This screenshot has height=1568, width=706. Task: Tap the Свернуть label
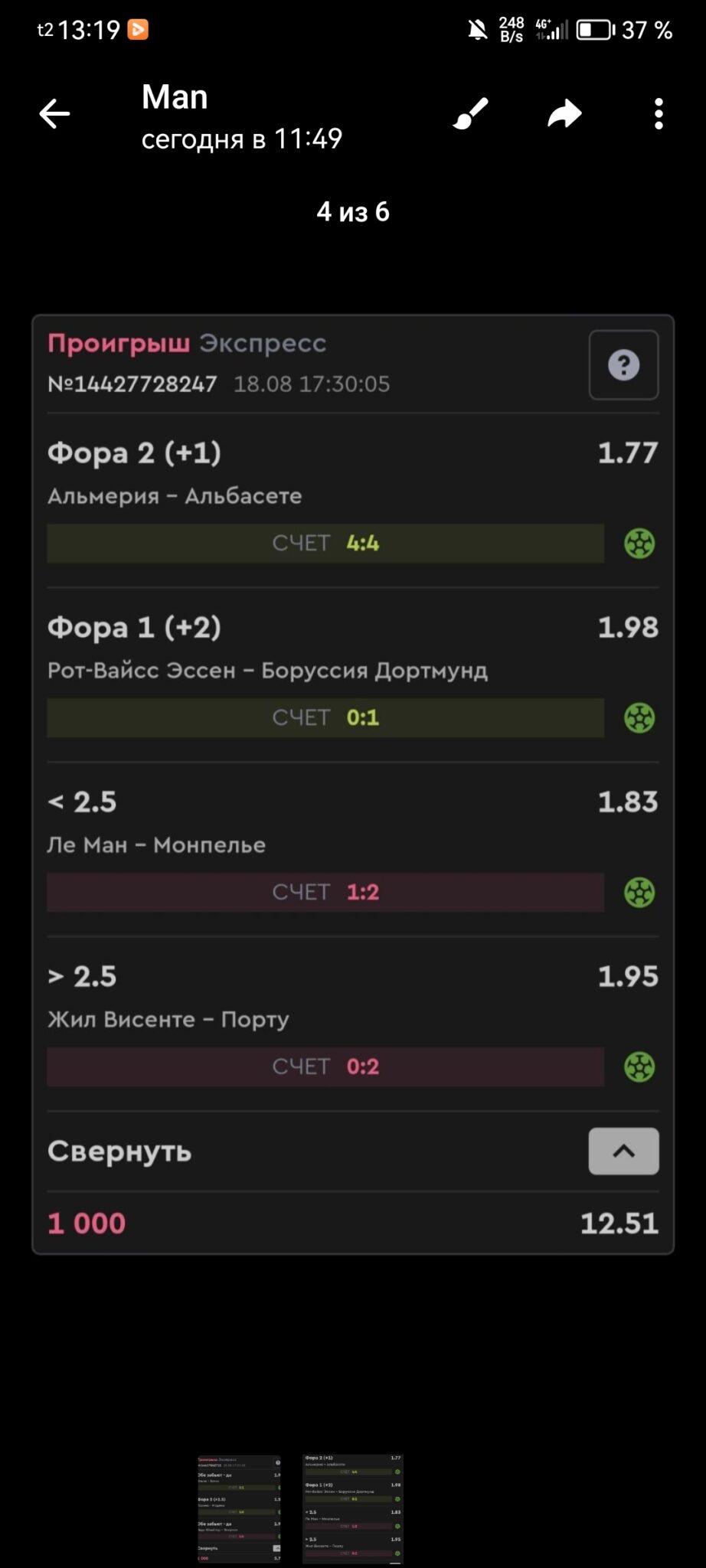[119, 1151]
